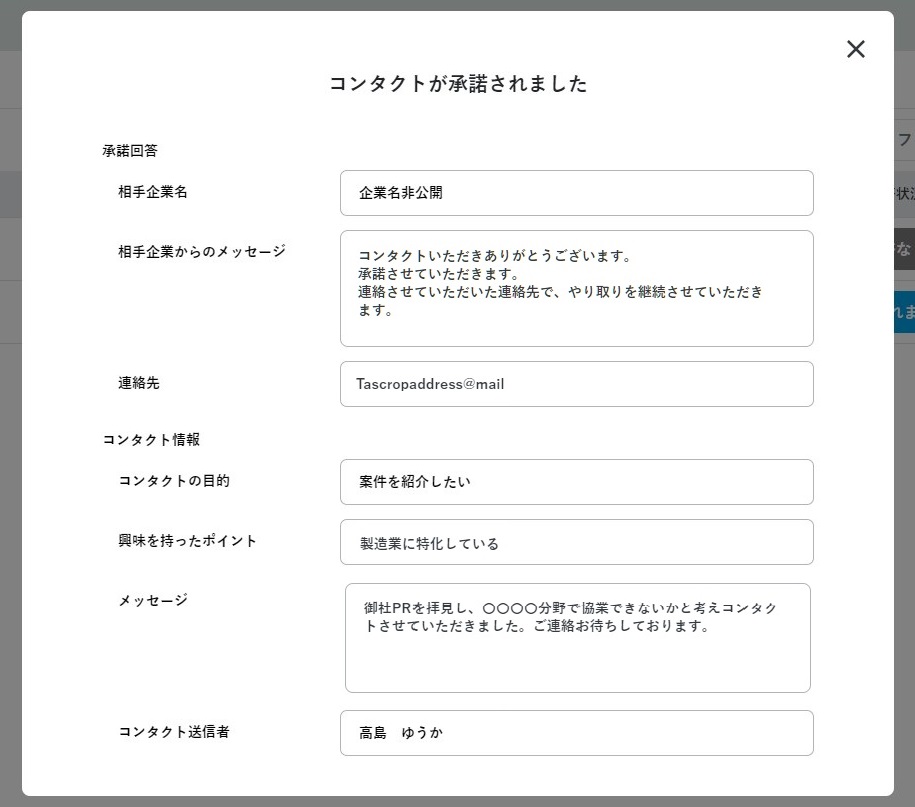Viewport: 915px width, 807px height.
Task: Click the 興味を持ったポイント field
Action: (577, 542)
